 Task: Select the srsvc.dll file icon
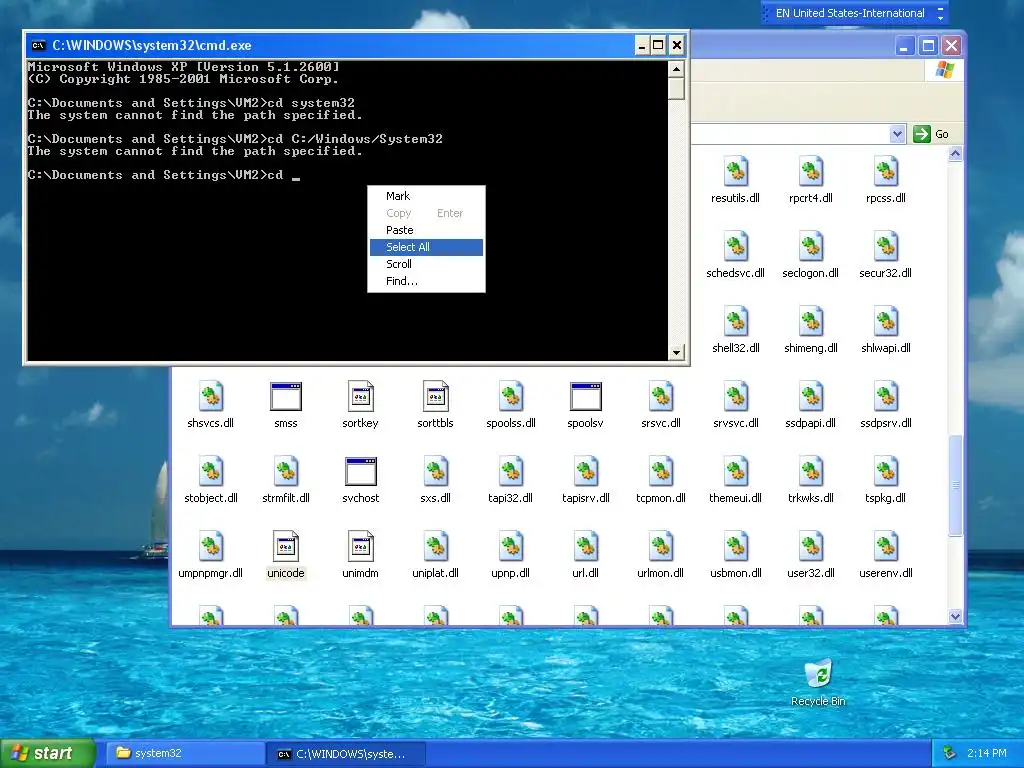click(661, 396)
